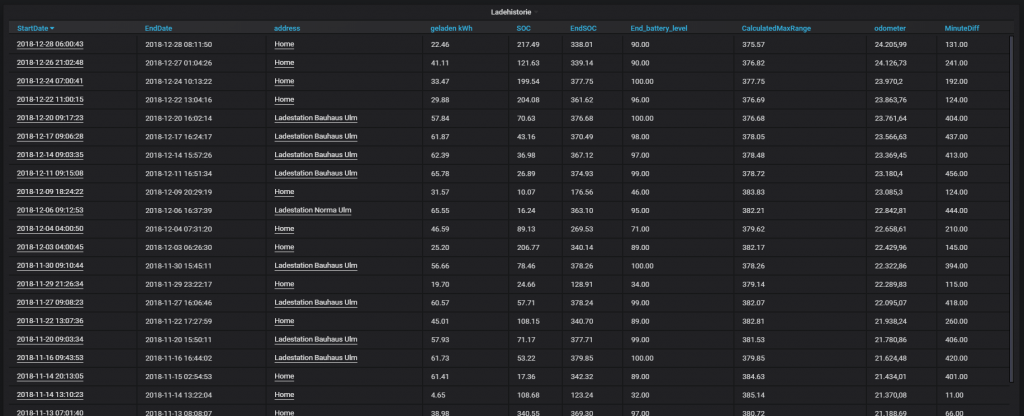This screenshot has height=416, width=1024.
Task: Sort by the SOC column header
Action: click(x=524, y=28)
